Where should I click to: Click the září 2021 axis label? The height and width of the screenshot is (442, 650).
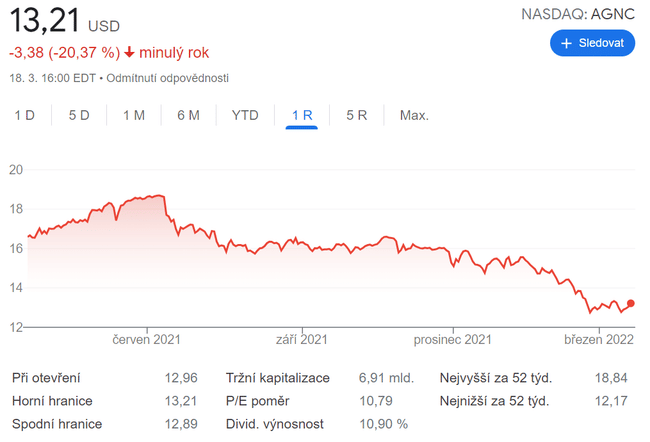(301, 339)
